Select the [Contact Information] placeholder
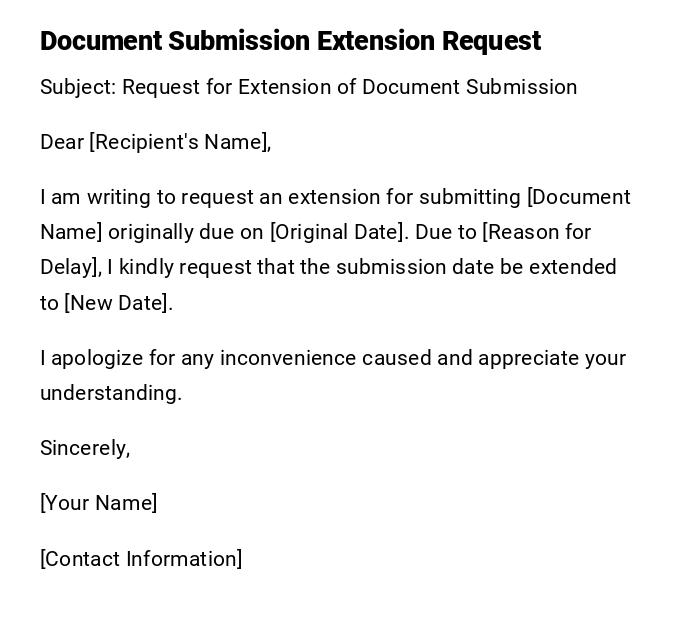Screen dimensions: 700x621 click(x=141, y=559)
